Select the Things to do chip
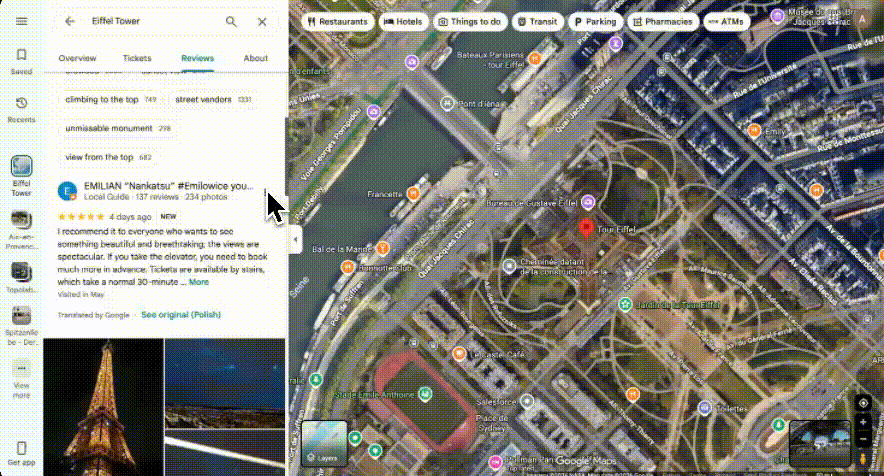The image size is (884, 476). click(x=470, y=21)
